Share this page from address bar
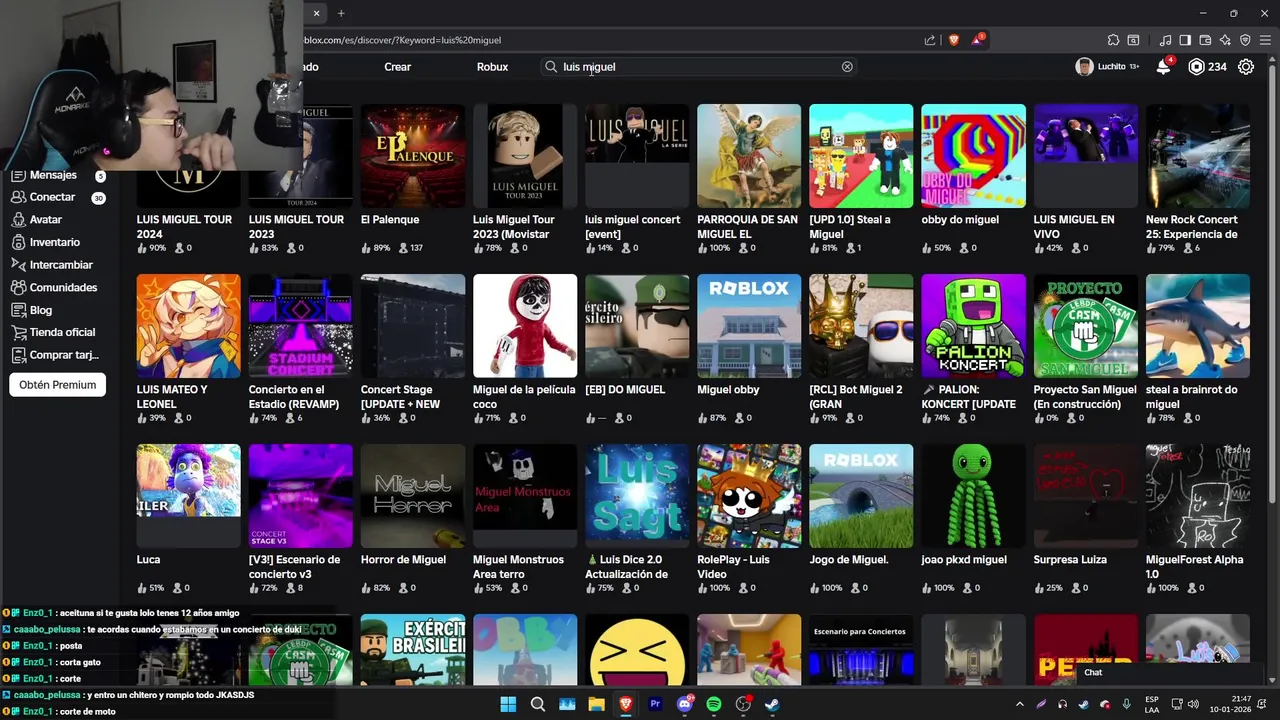This screenshot has height=720, width=1280. pos(930,40)
